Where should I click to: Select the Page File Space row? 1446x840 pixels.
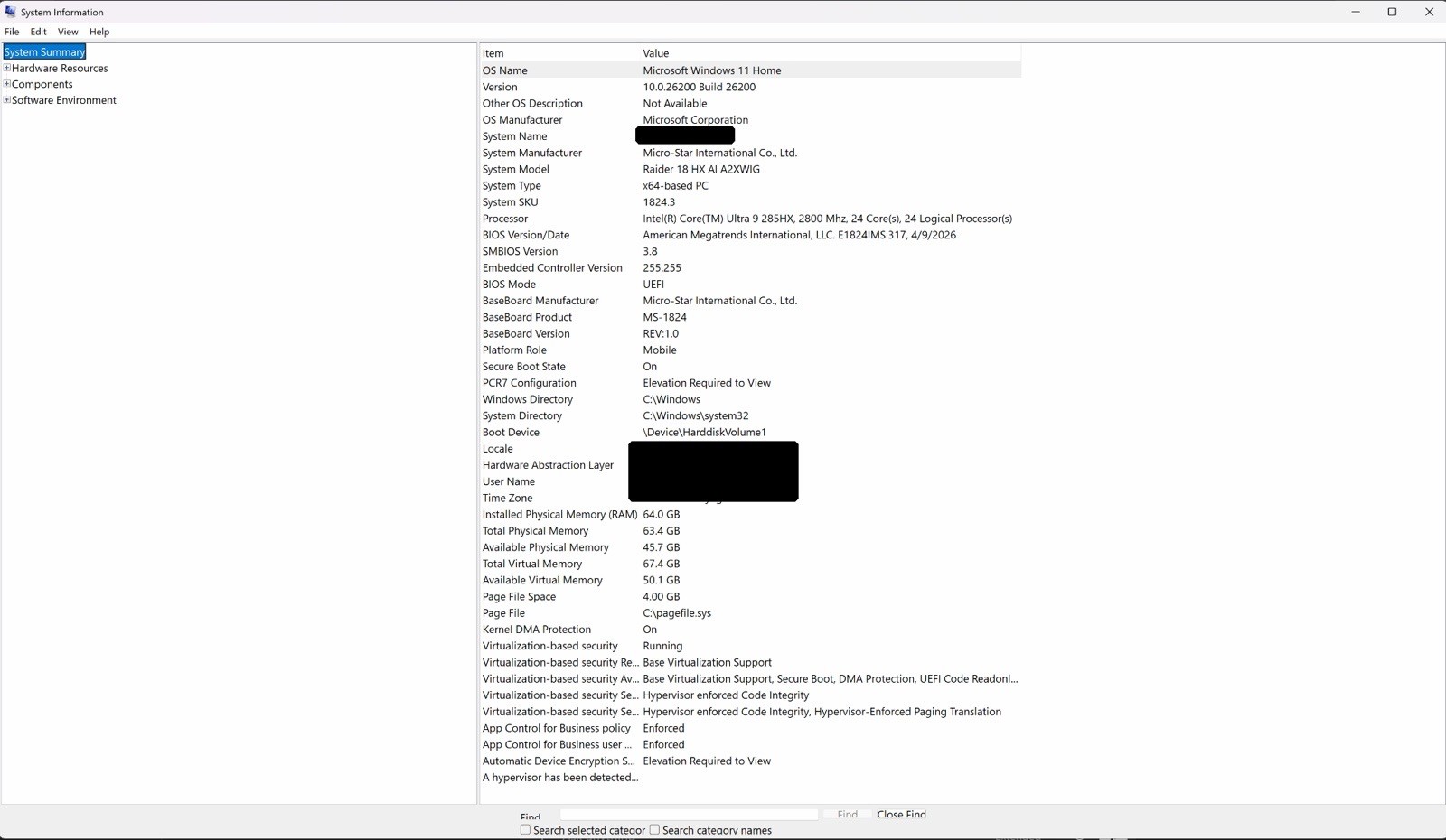click(750, 597)
